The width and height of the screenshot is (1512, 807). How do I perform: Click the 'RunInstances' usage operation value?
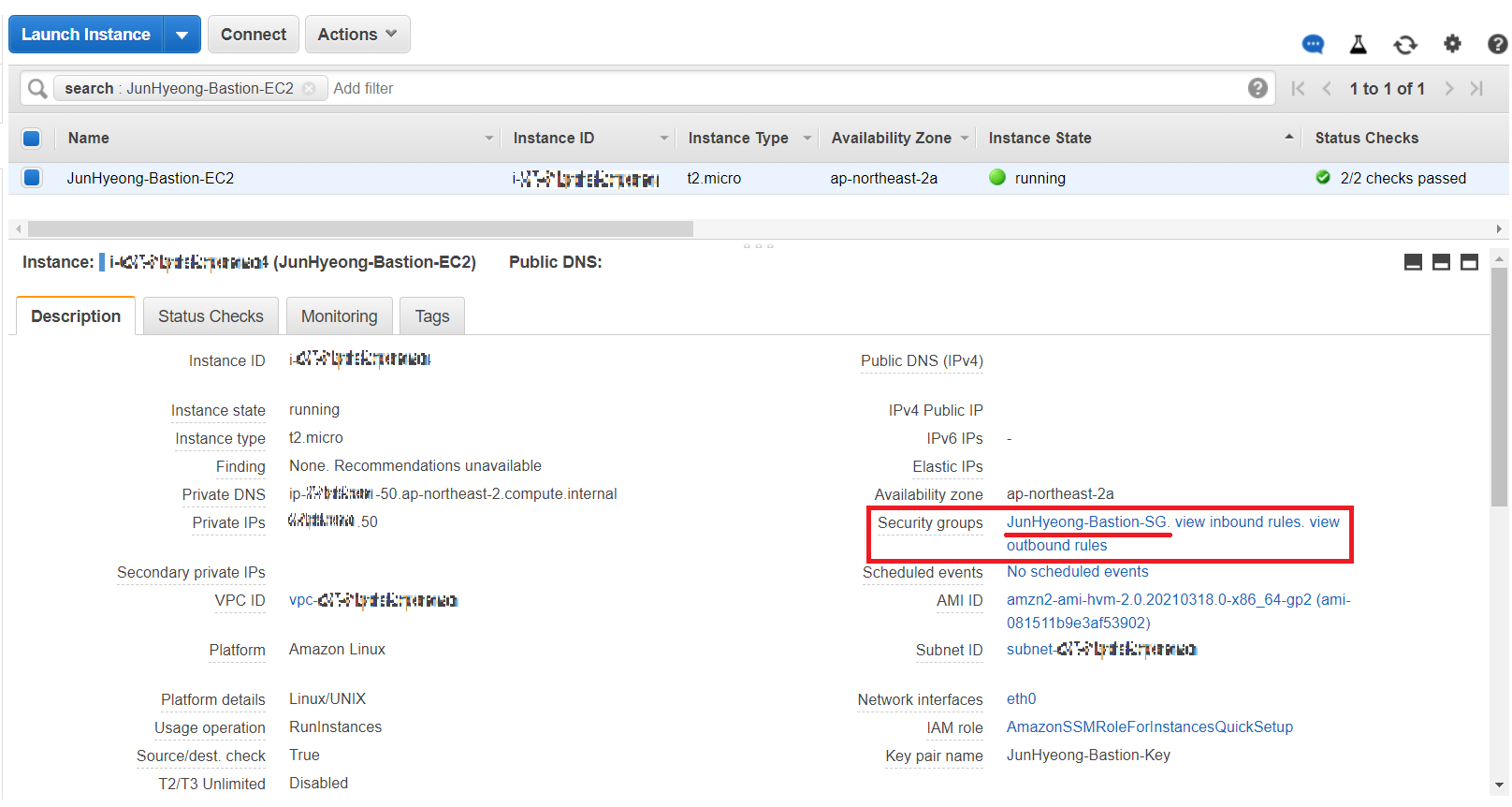(x=335, y=727)
